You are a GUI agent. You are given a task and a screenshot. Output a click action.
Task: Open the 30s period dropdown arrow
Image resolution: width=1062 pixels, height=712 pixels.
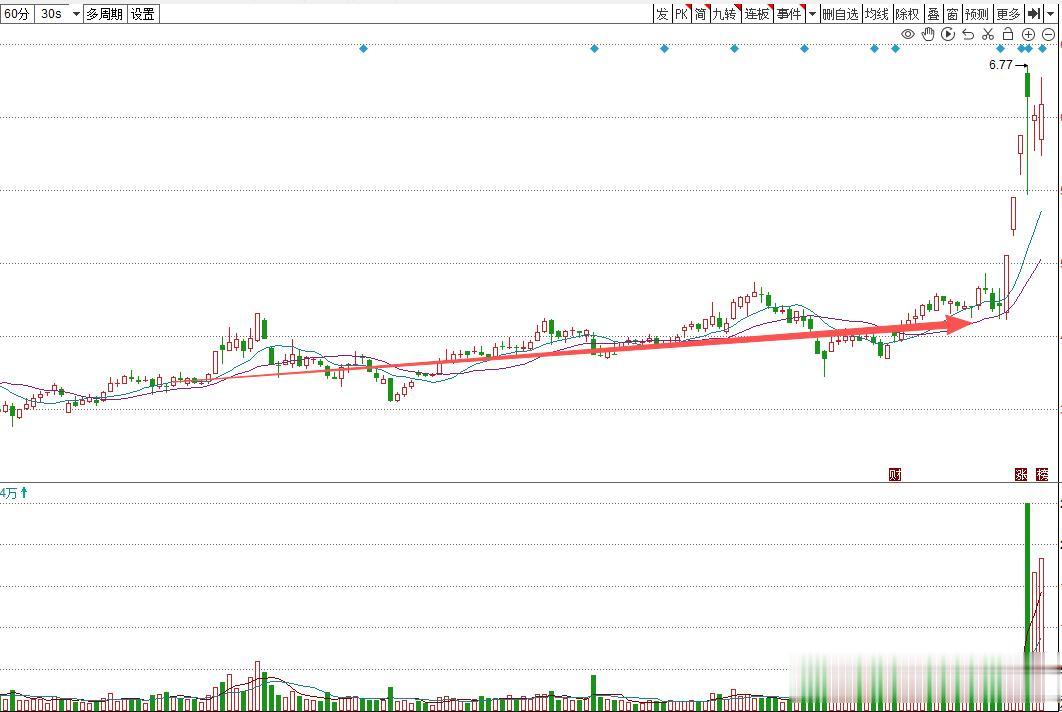[76, 14]
